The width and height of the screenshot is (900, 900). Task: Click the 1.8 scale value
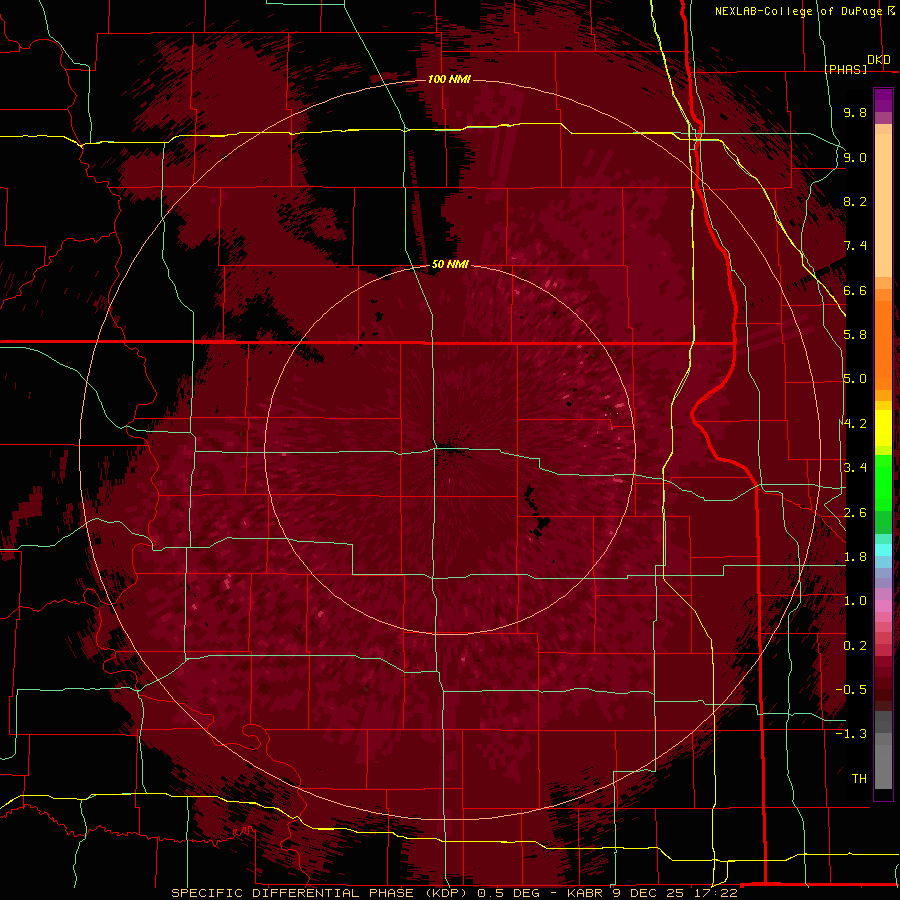point(855,557)
